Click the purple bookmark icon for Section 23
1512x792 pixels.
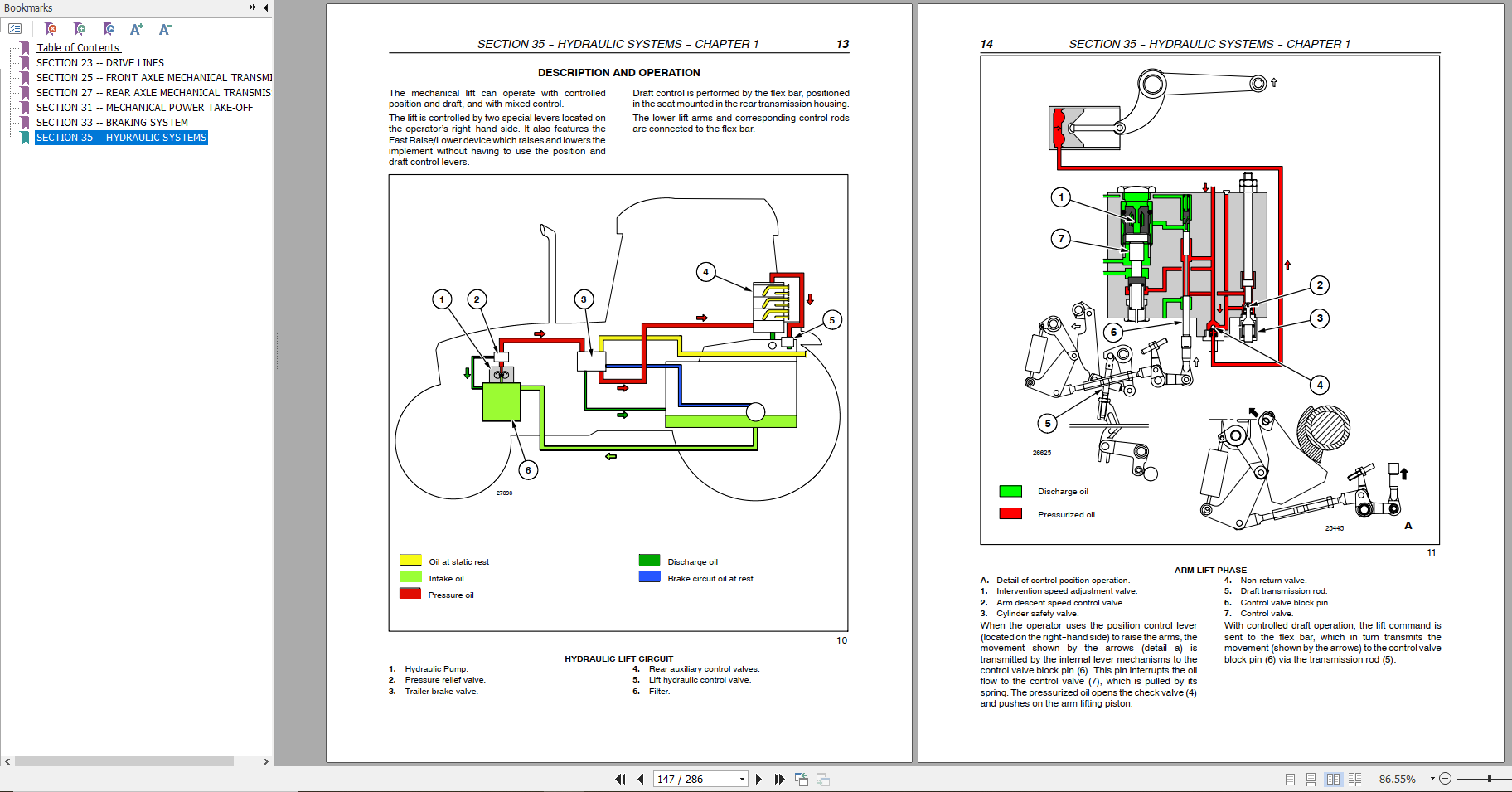[x=25, y=63]
